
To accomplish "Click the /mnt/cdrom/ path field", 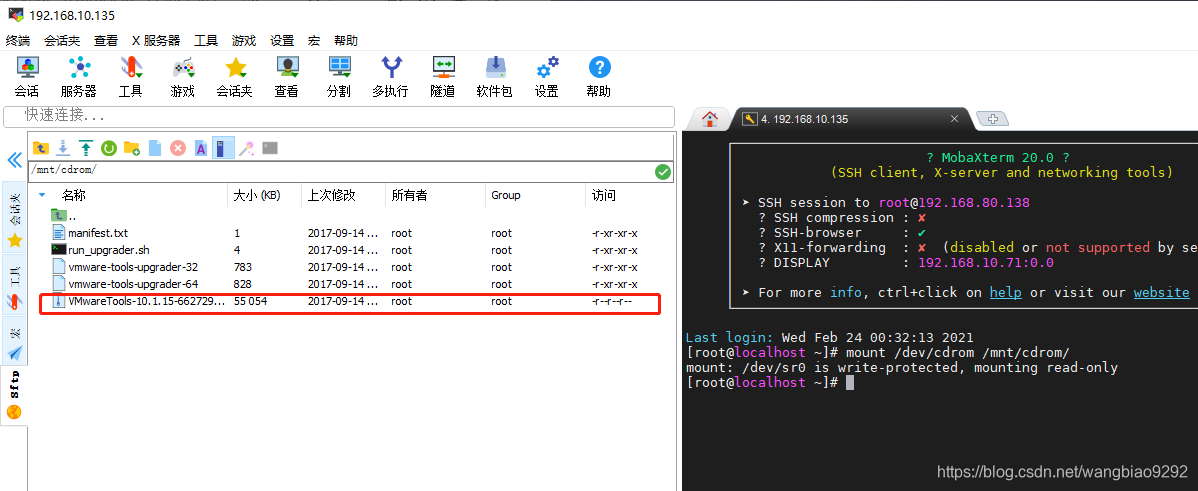I will pyautogui.click(x=341, y=170).
